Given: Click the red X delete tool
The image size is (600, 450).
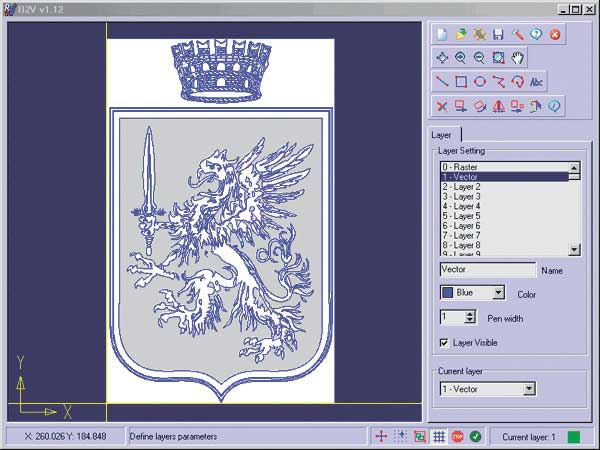Looking at the screenshot, I should tap(442, 106).
